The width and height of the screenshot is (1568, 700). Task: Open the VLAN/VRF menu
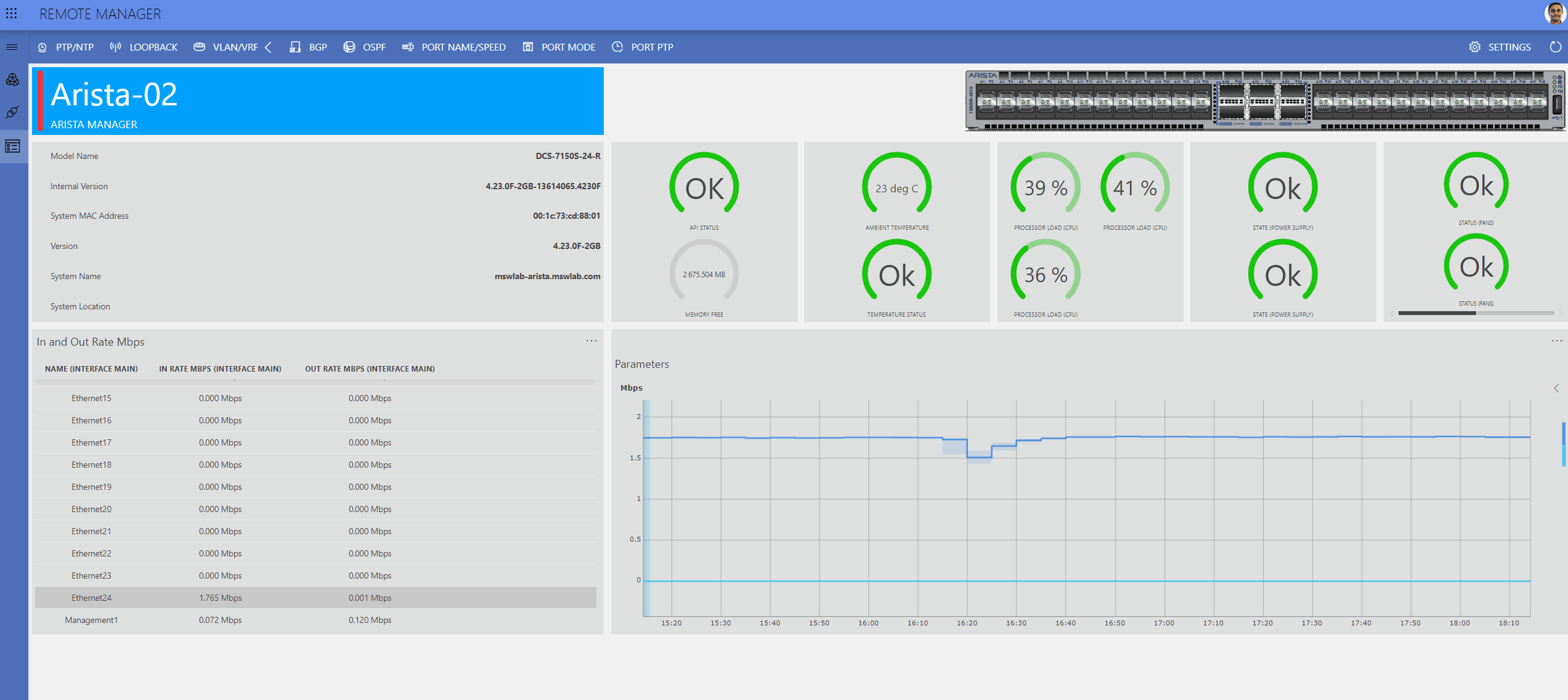point(225,47)
